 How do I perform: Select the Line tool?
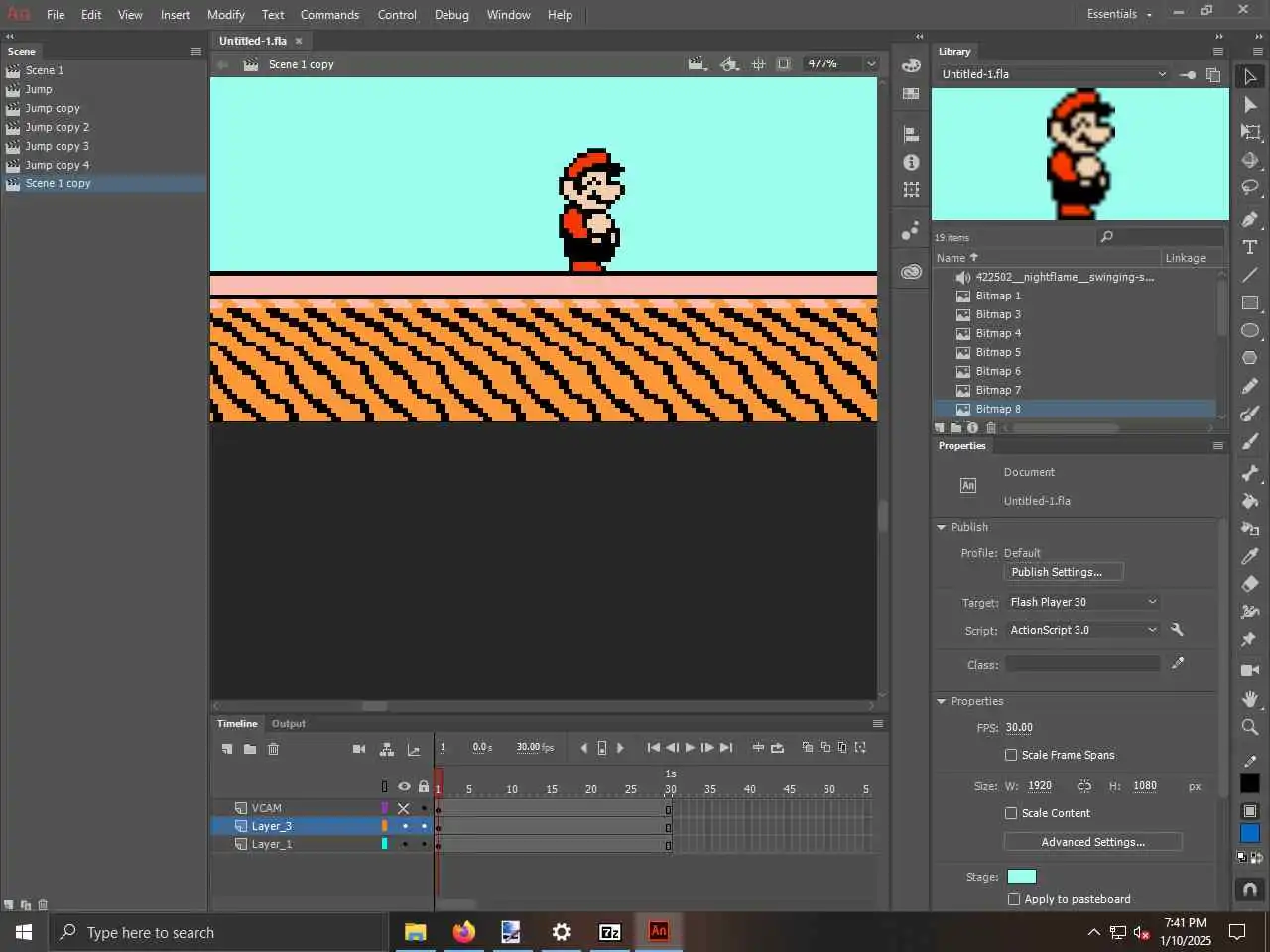tap(1250, 275)
